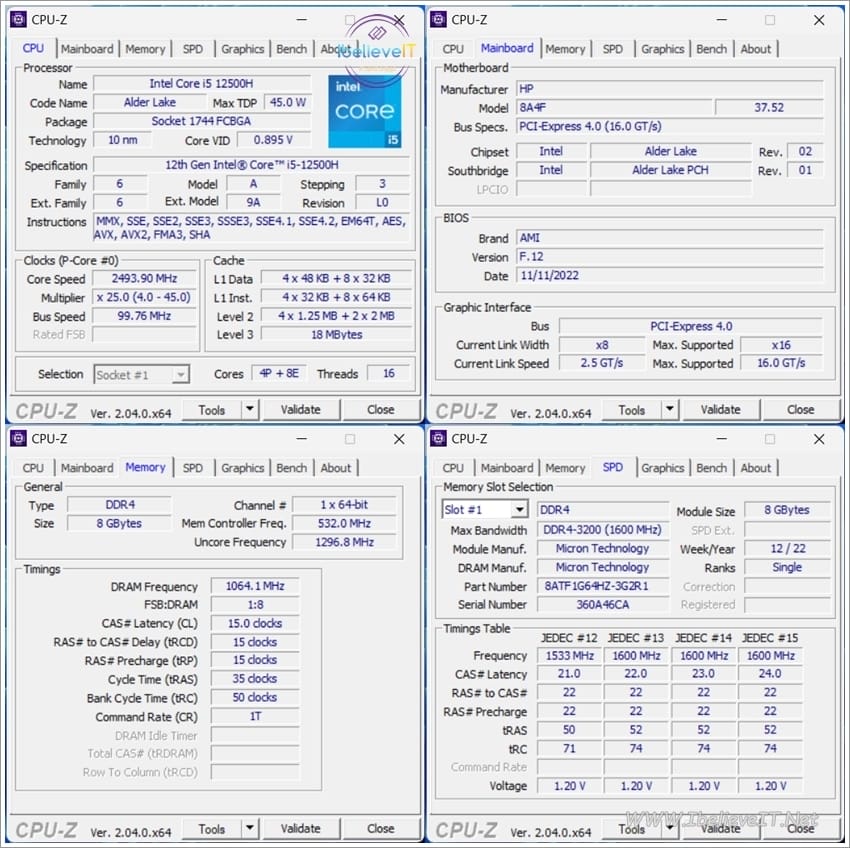Switch to Memory tab in the CPU window
The image size is (850, 848).
pos(145,49)
